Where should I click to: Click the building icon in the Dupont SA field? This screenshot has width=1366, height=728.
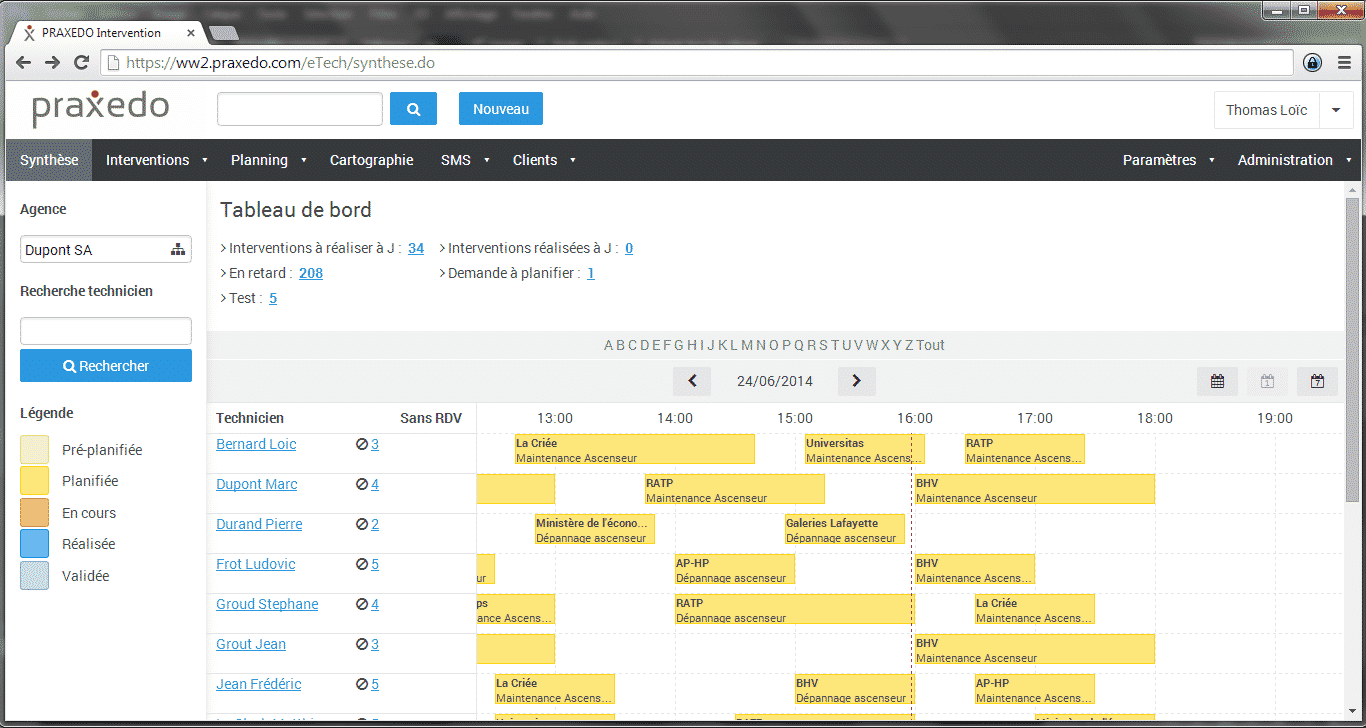click(x=180, y=248)
